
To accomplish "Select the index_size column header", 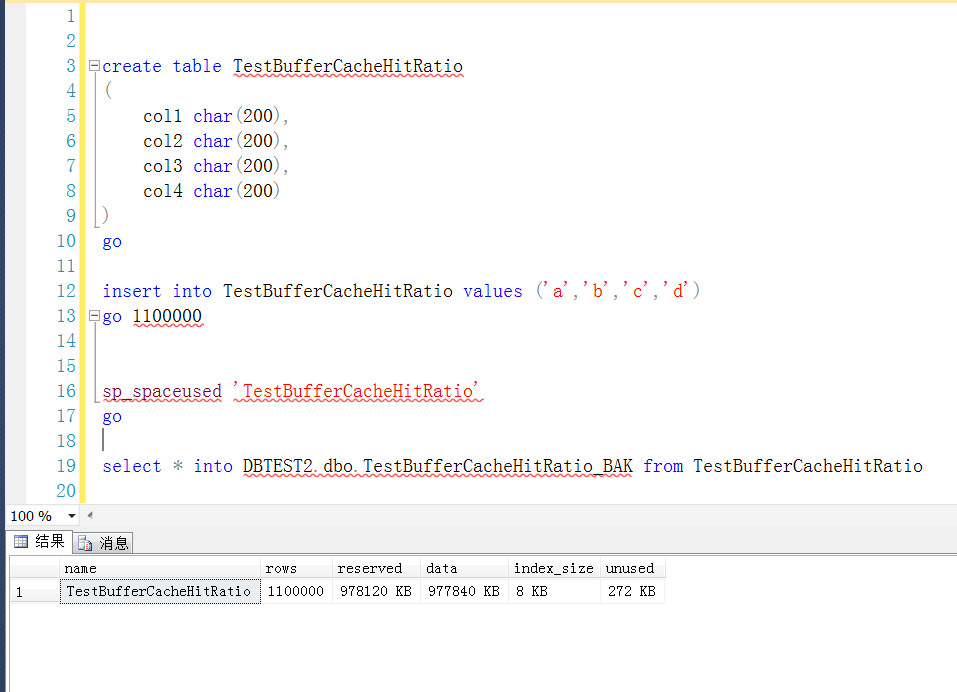I will point(555,568).
